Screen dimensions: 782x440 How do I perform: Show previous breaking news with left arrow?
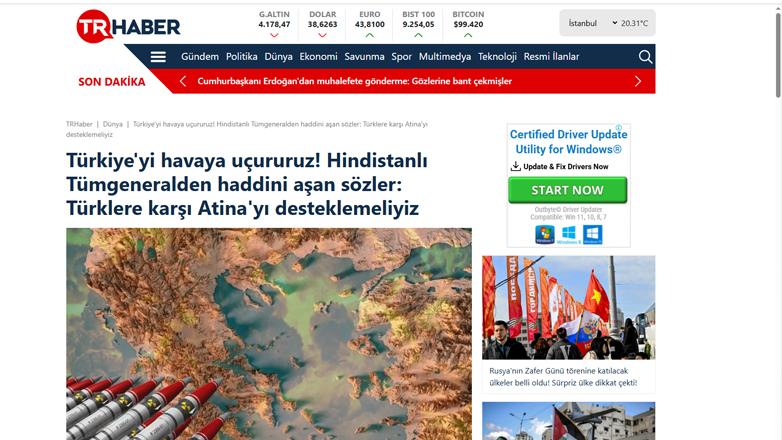(183, 82)
